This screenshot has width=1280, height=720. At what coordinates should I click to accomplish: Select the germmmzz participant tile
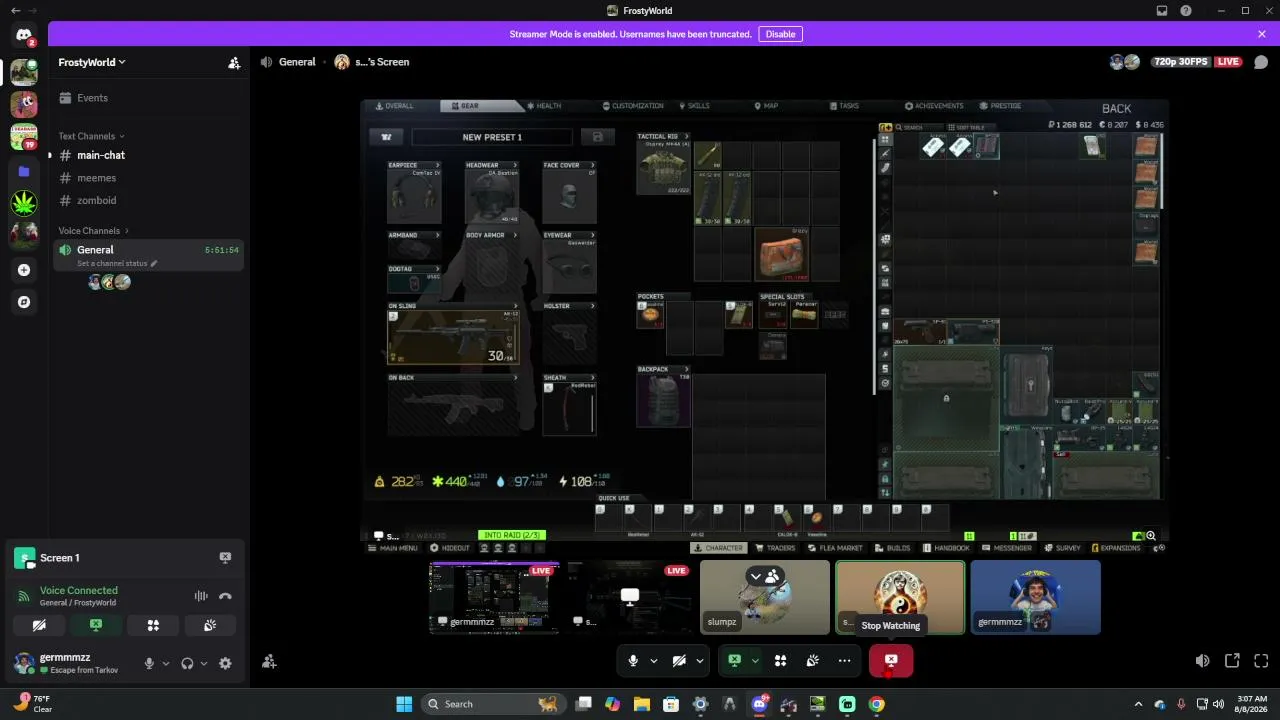(x=1035, y=597)
